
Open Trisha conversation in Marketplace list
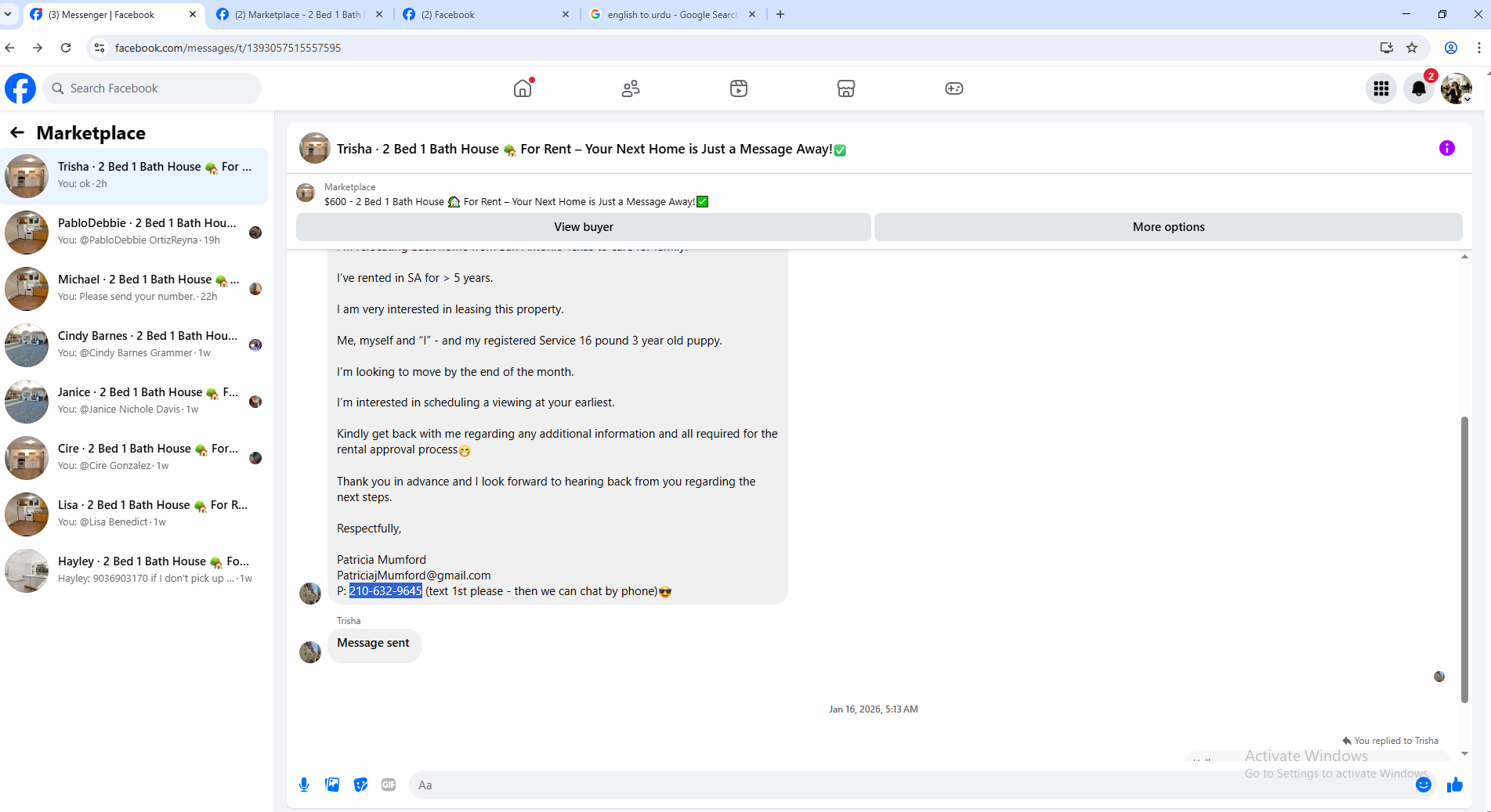tap(135, 176)
